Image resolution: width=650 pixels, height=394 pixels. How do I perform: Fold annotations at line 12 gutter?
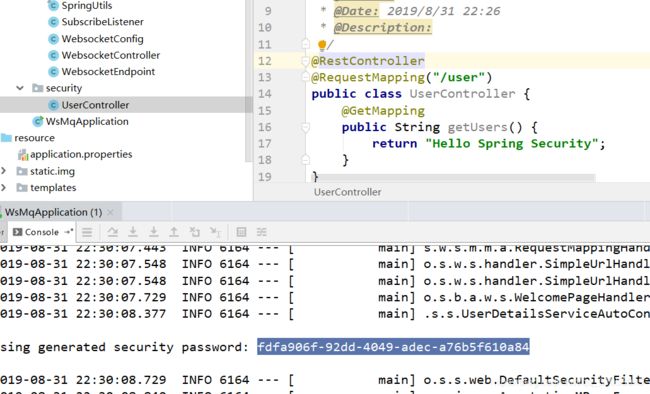(x=306, y=61)
